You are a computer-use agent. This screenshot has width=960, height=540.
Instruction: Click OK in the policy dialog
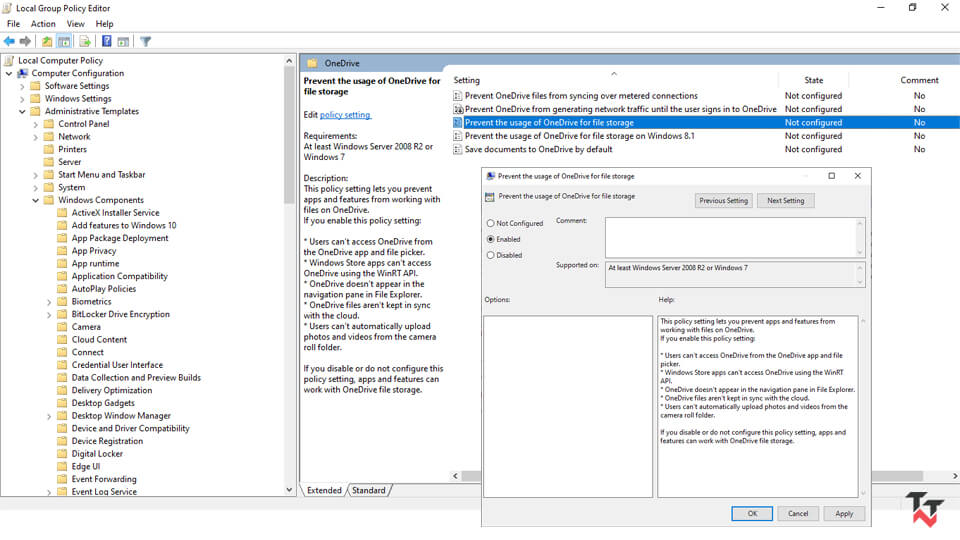[x=752, y=514]
